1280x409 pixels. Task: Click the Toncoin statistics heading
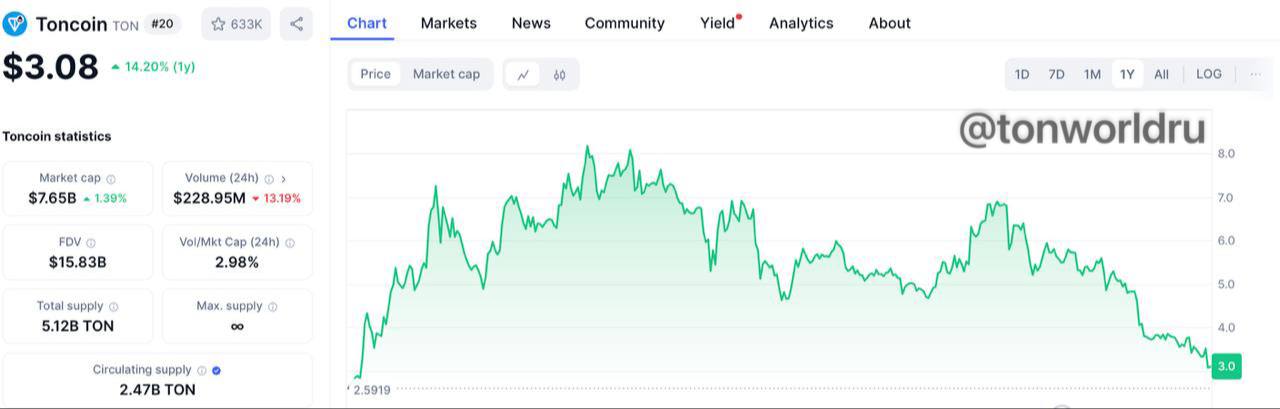57,136
